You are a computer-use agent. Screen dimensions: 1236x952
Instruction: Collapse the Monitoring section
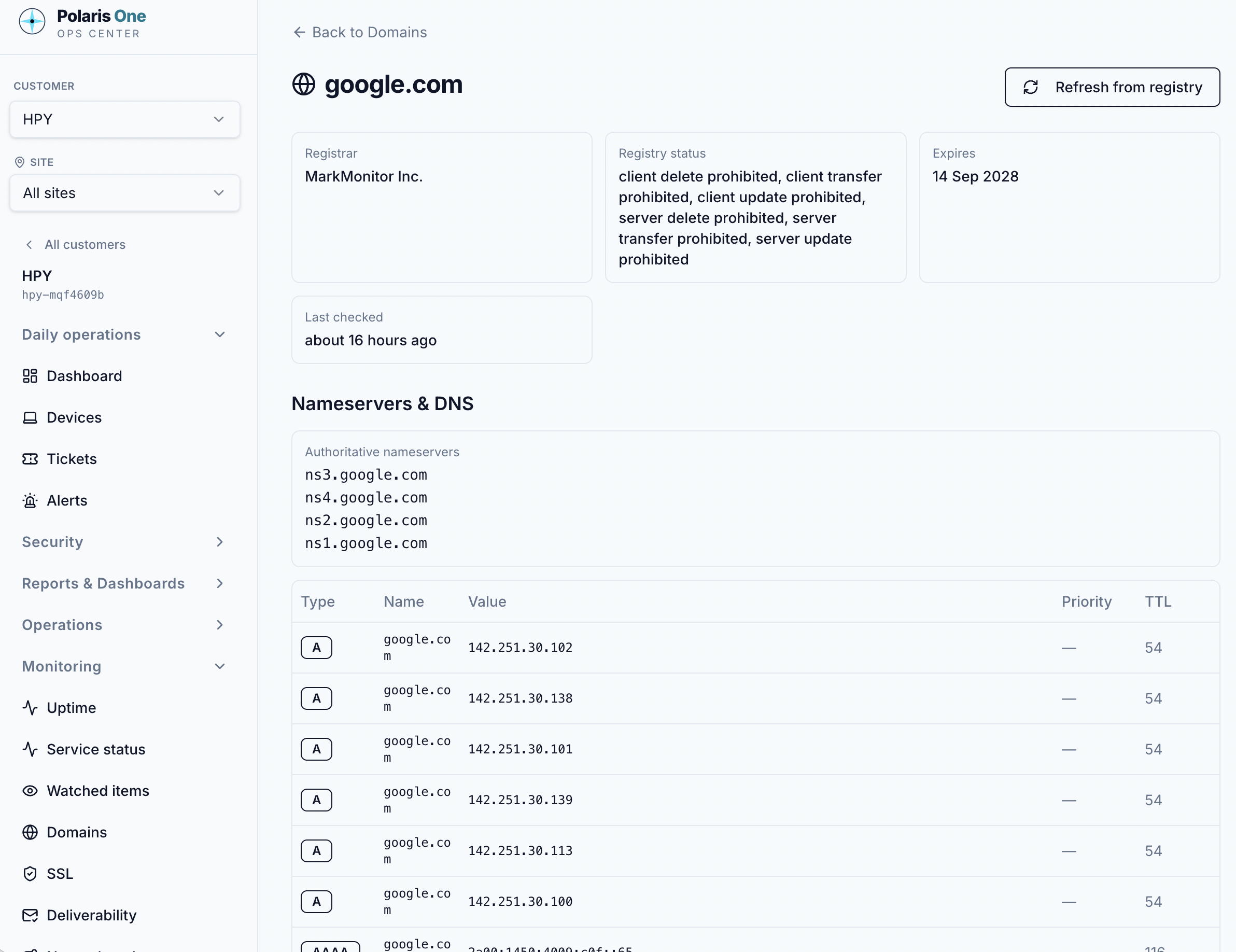pyautogui.click(x=124, y=666)
